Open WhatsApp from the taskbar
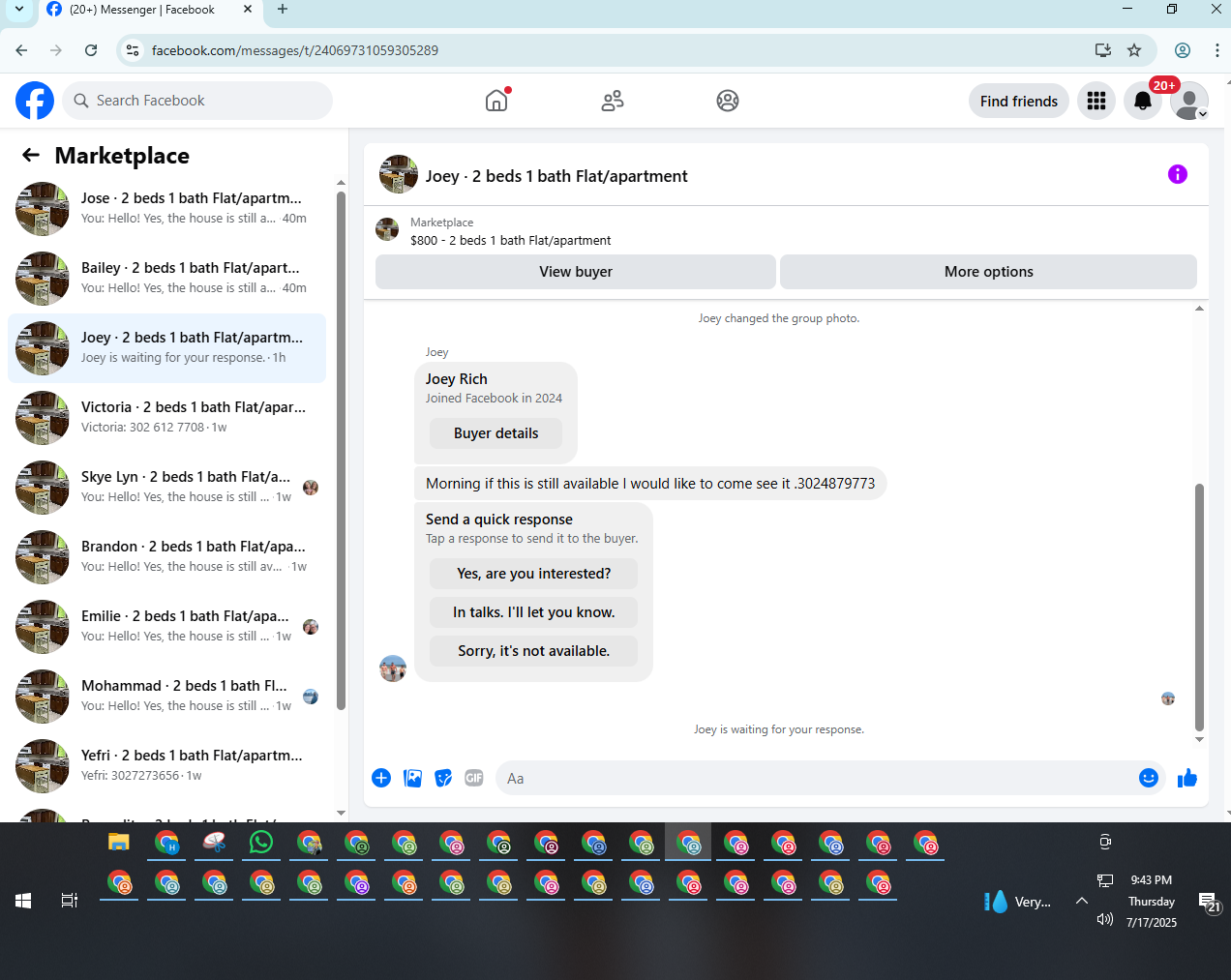Image resolution: width=1231 pixels, height=980 pixels. [x=261, y=843]
